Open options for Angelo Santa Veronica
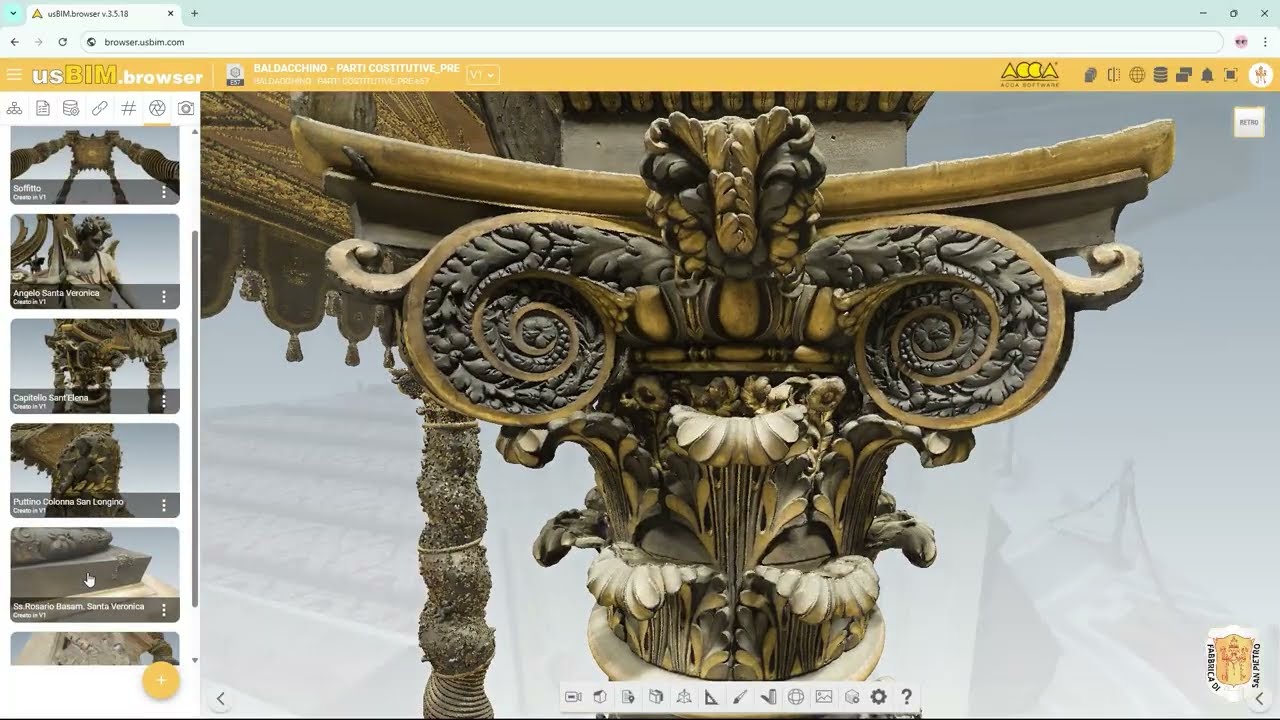The width and height of the screenshot is (1280, 720). pos(164,297)
